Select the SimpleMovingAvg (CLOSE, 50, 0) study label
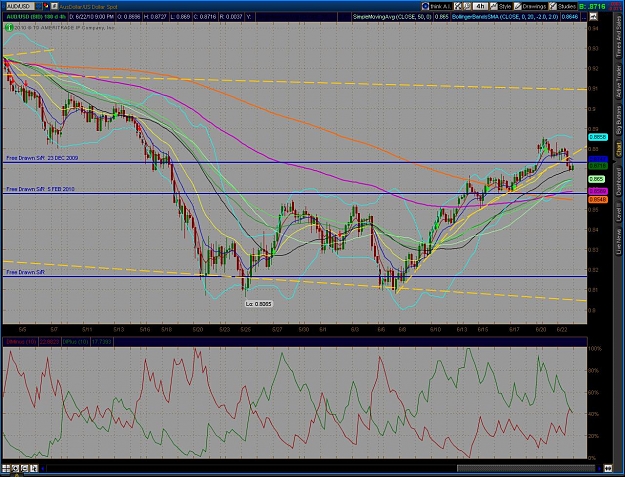625x477 pixels. pyautogui.click(x=393, y=17)
